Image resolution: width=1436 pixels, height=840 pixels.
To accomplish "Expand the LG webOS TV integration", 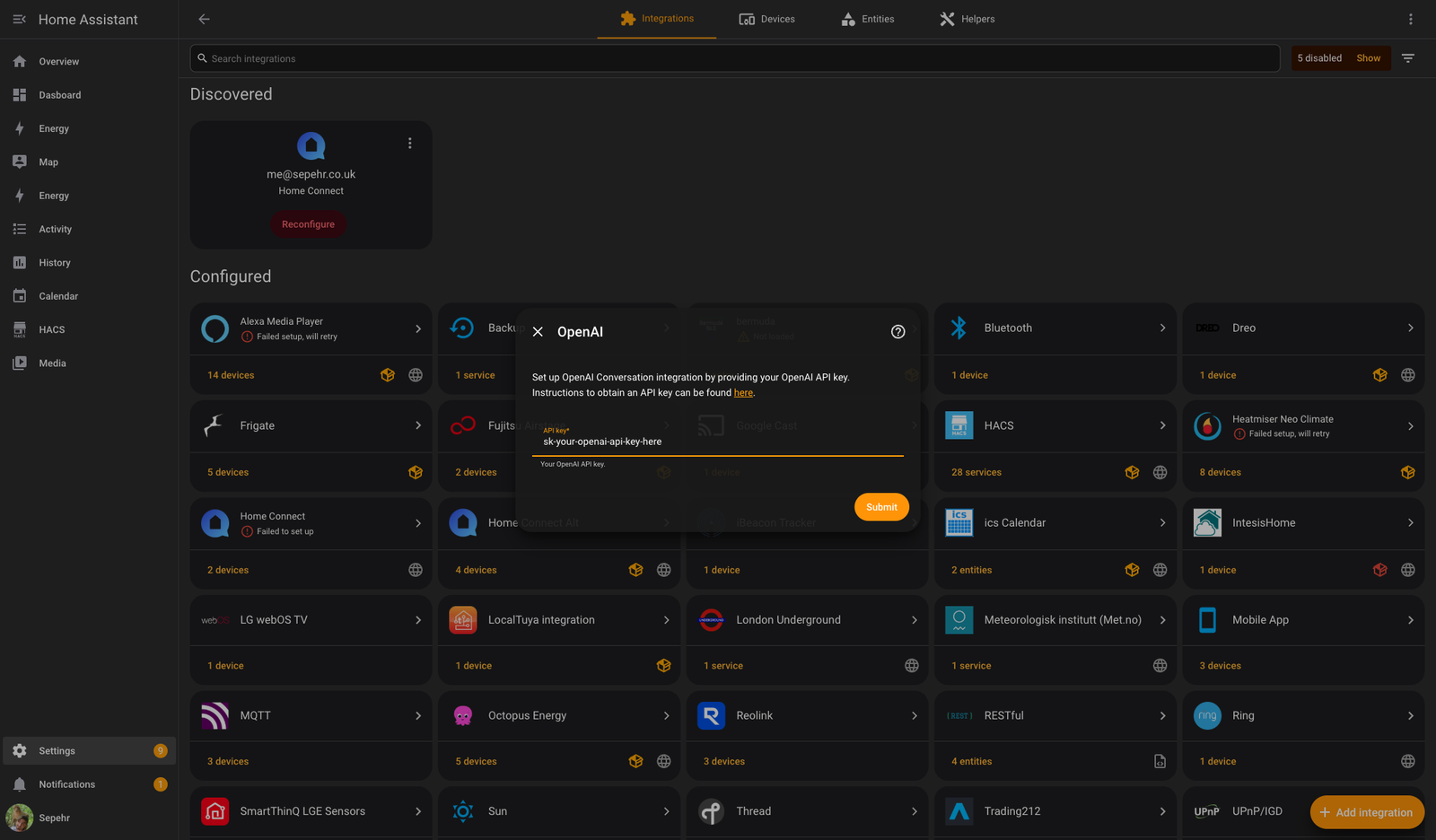I will pos(418,620).
